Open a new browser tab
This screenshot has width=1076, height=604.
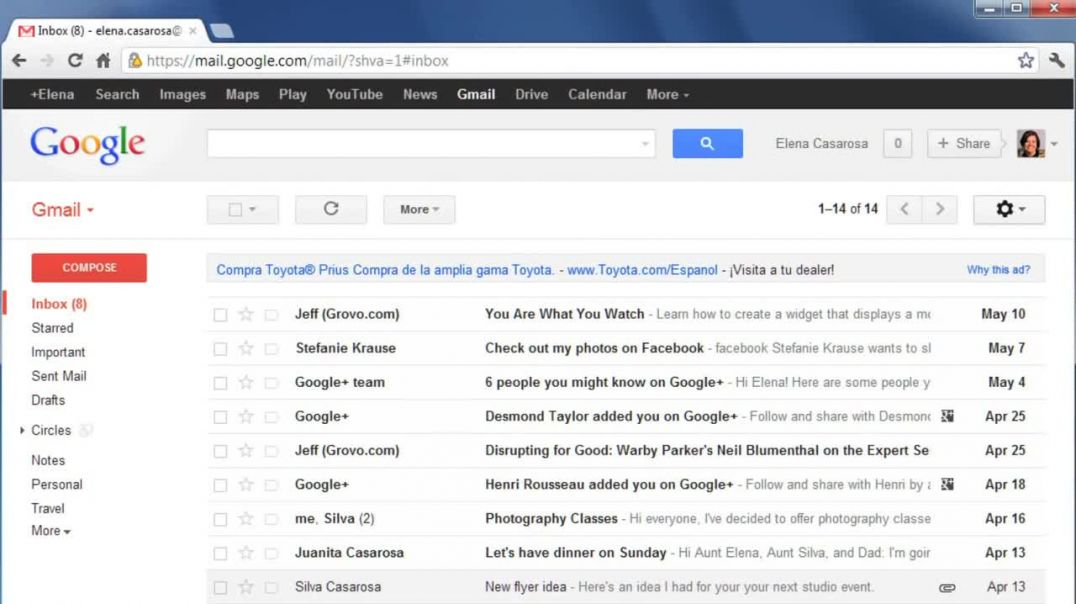pyautogui.click(x=221, y=31)
